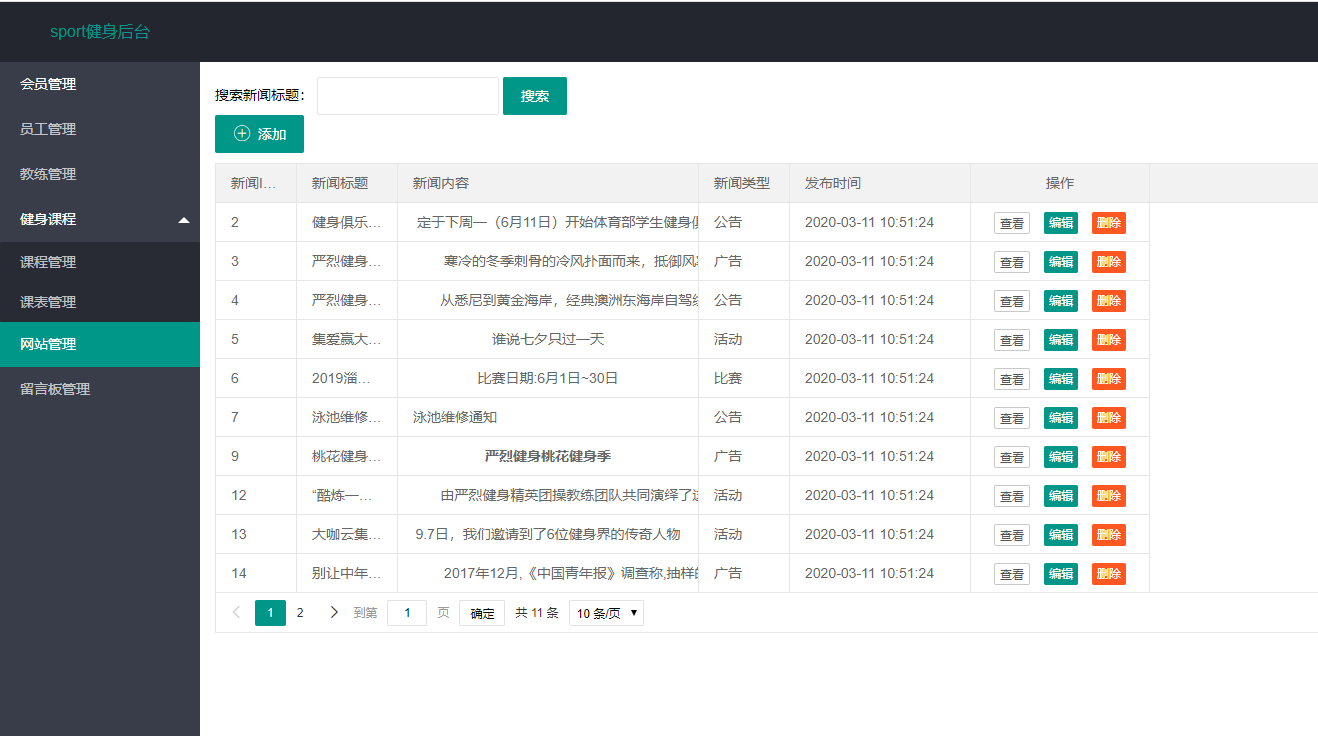Click 谁说七夕只过一天 content cell
This screenshot has height=736, width=1318.
(x=548, y=339)
